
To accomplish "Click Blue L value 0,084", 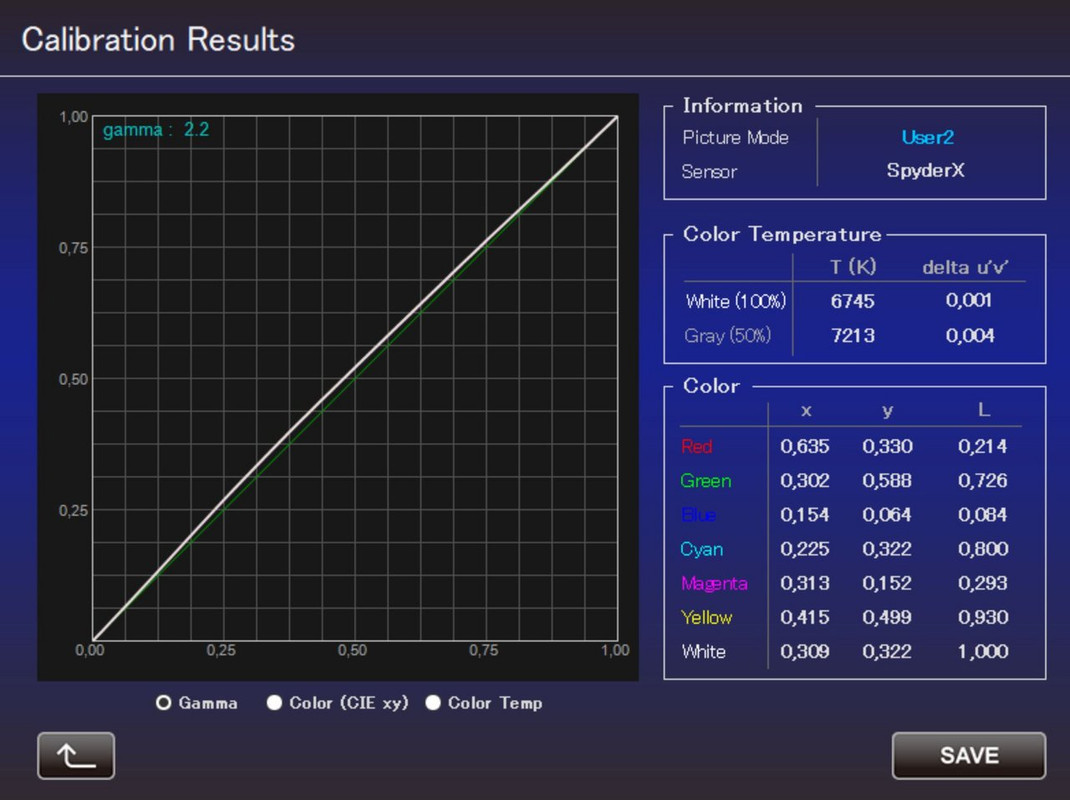I will (982, 515).
